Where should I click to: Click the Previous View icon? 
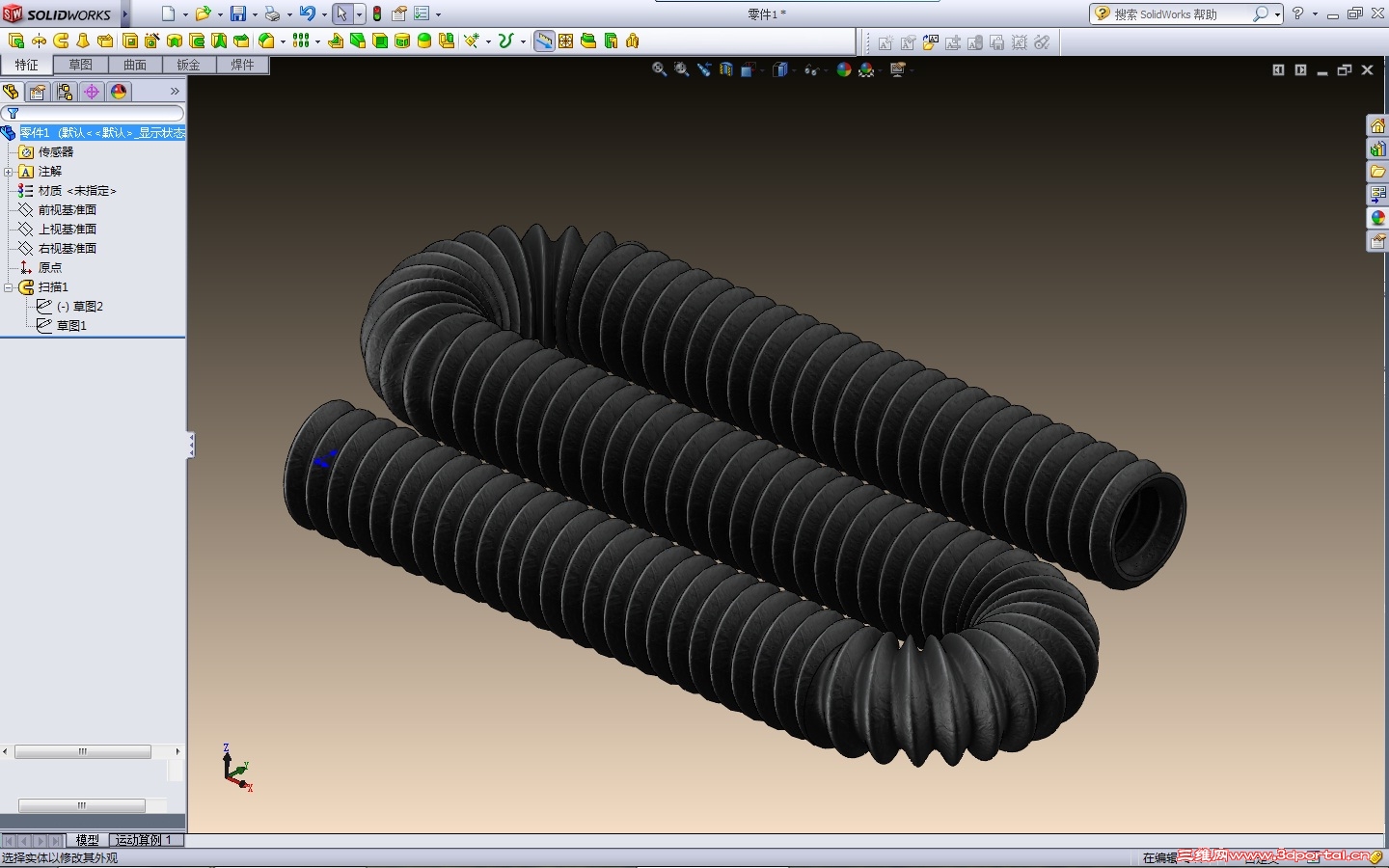pos(704,69)
